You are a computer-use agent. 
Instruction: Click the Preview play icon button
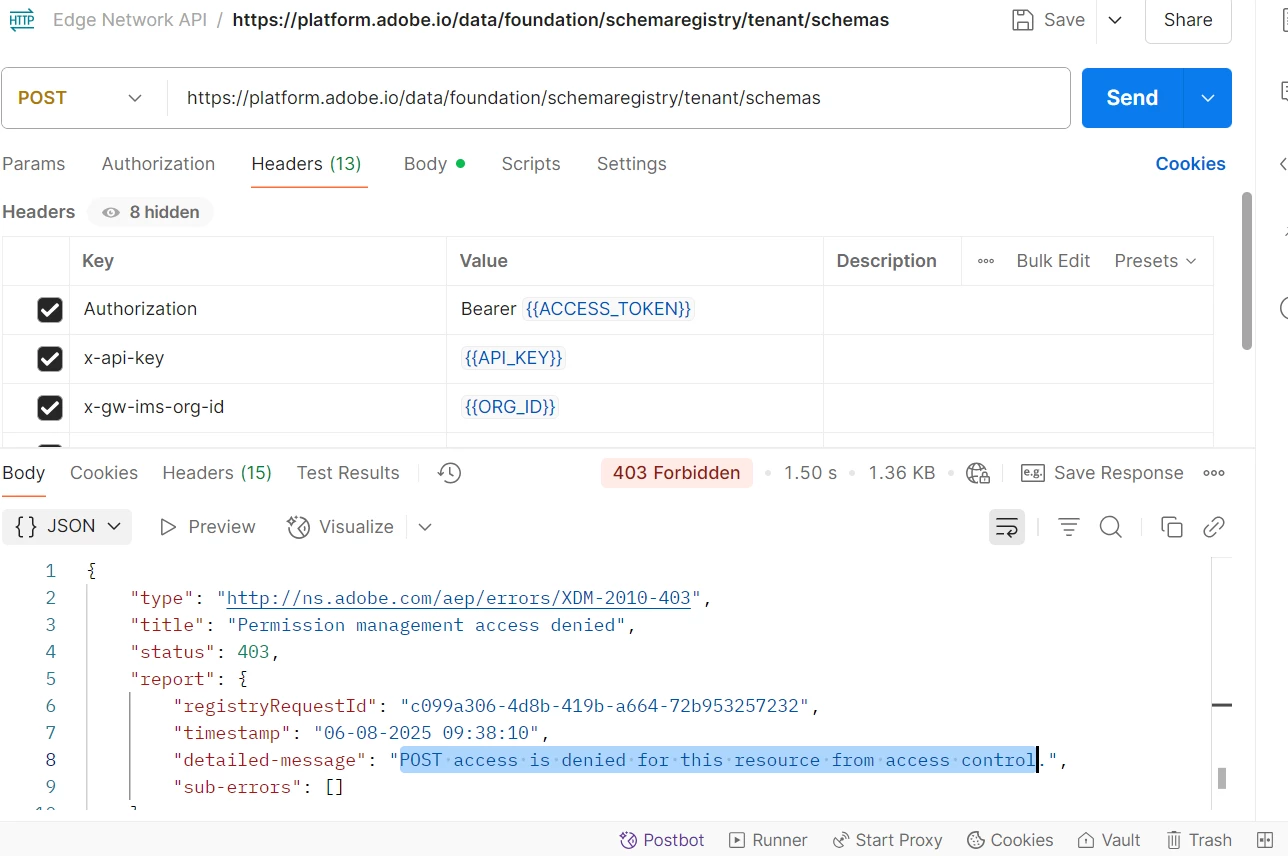(208, 527)
